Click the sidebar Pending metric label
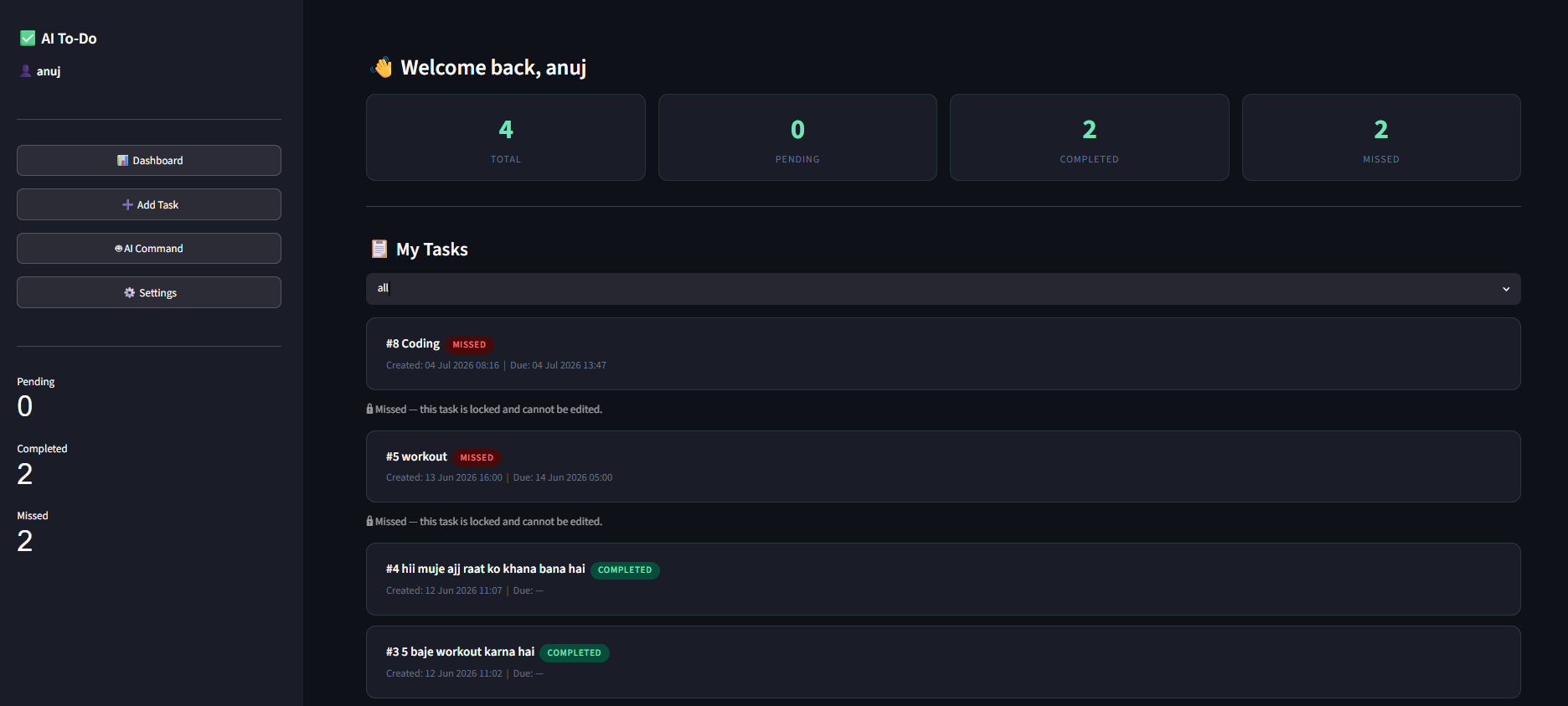 click(36, 381)
